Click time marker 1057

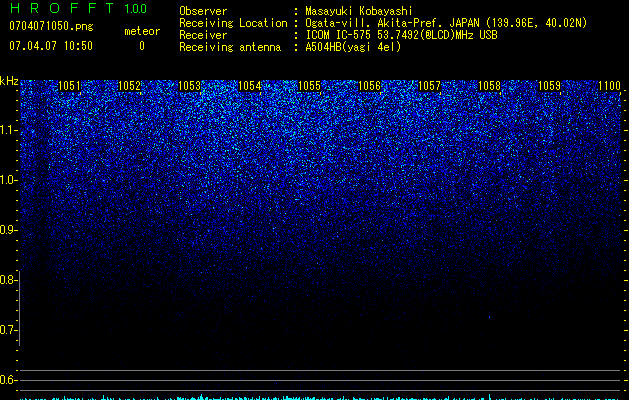[x=429, y=86]
